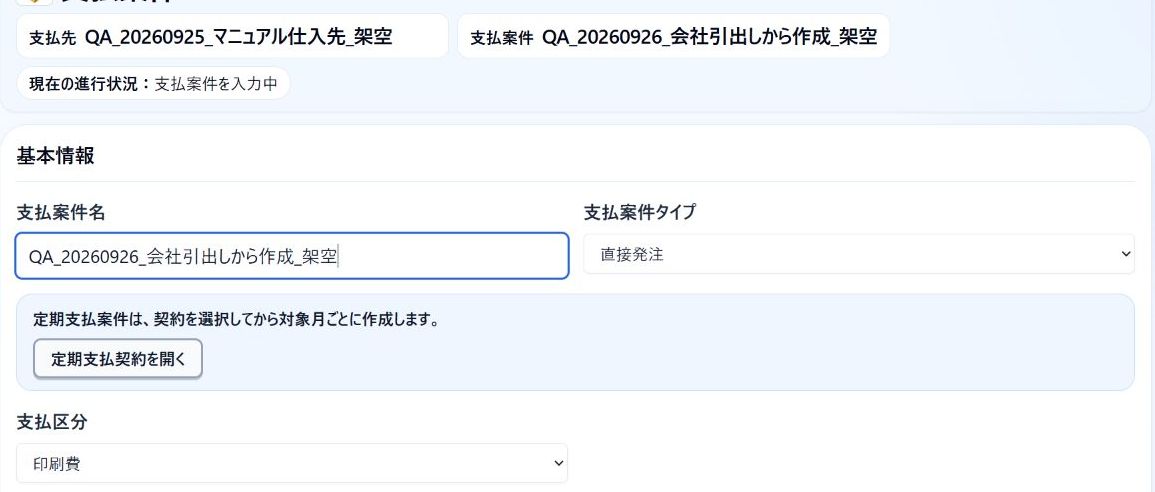Click the 支払案件名 field label

point(61,213)
